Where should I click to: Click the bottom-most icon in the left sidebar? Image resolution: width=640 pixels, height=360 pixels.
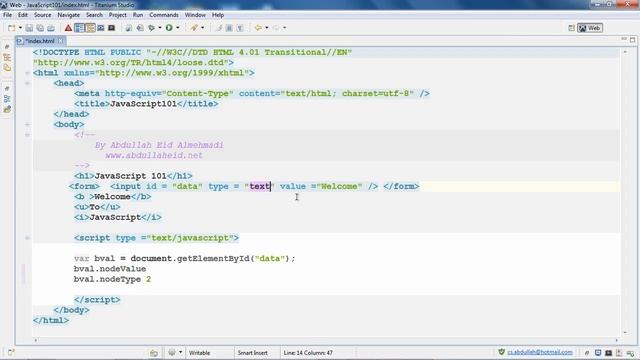pyautogui.click(x=7, y=109)
